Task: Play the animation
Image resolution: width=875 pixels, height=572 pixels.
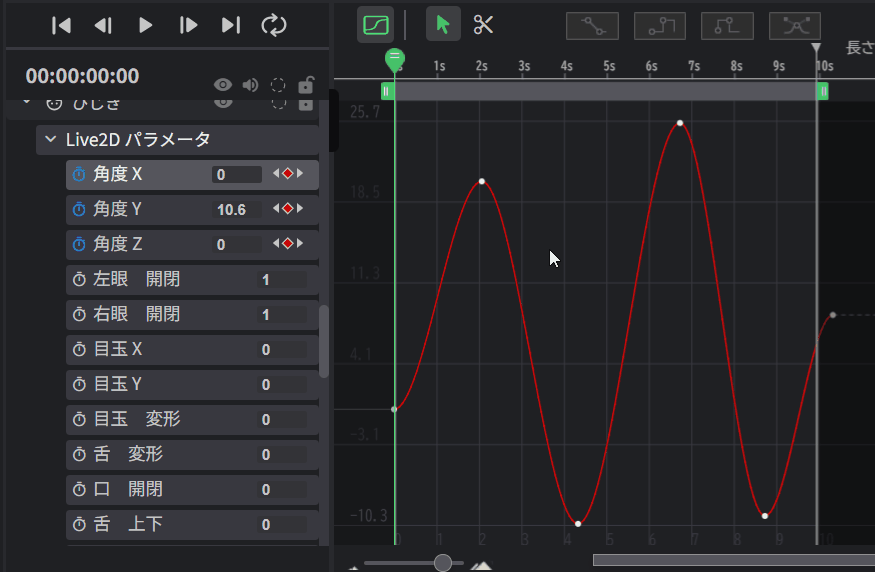Action: [x=146, y=25]
